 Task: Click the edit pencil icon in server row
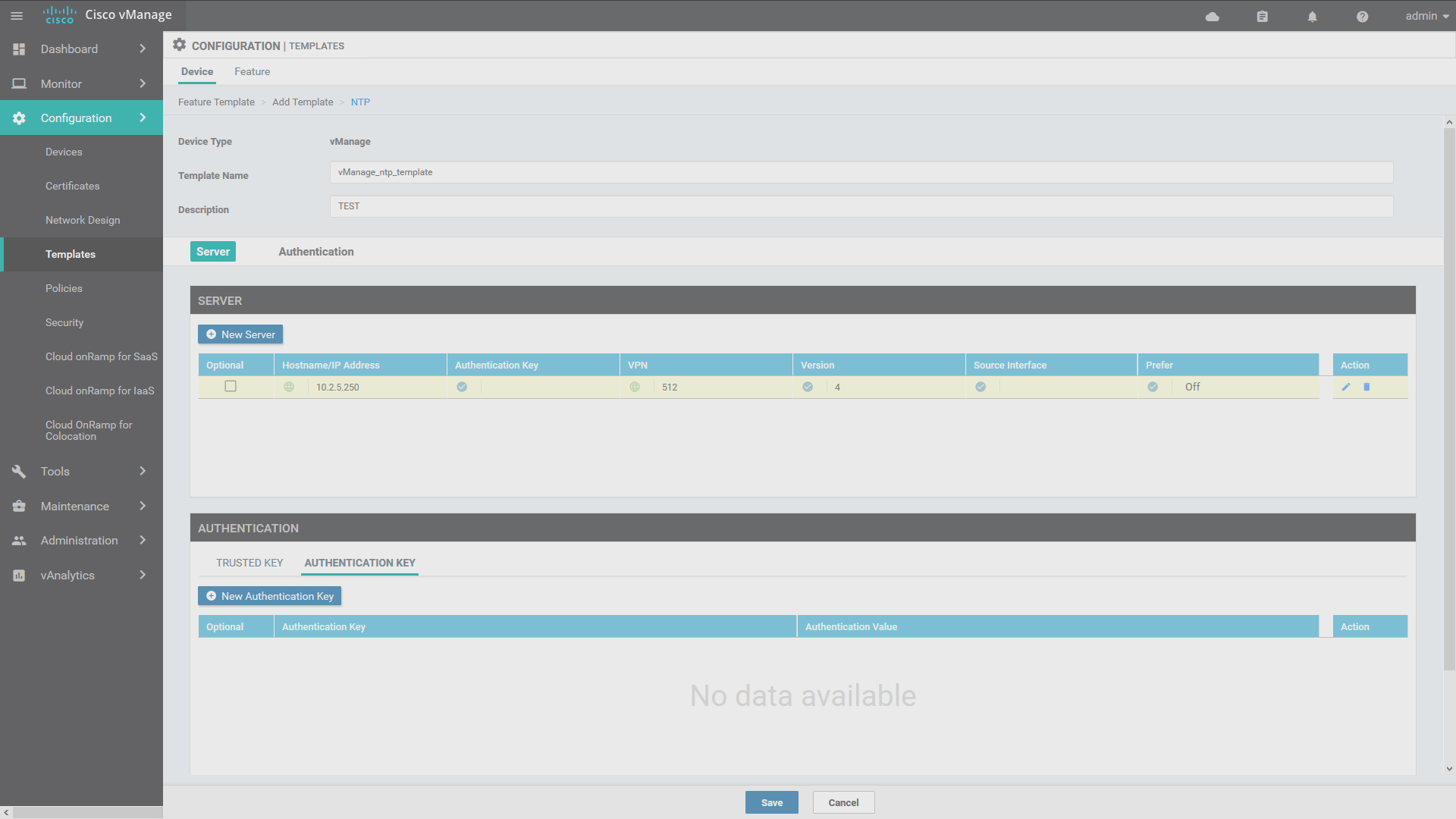click(1346, 387)
